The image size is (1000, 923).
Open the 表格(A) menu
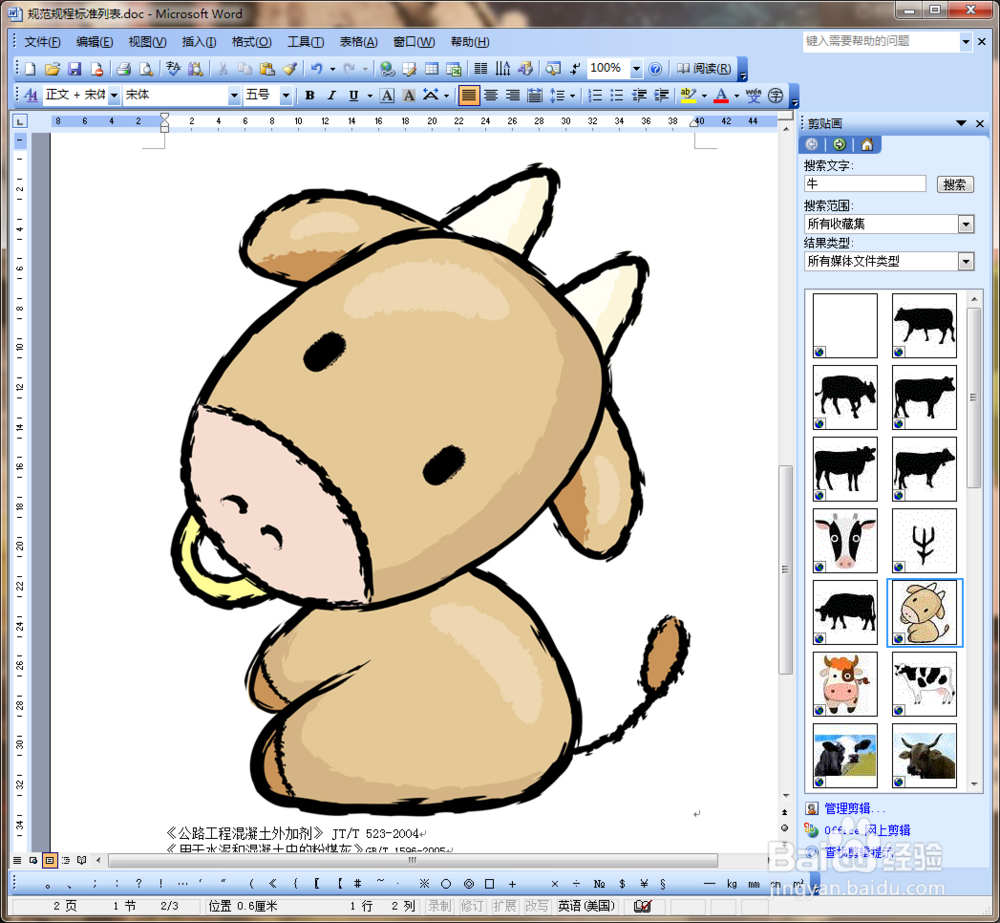tap(358, 42)
